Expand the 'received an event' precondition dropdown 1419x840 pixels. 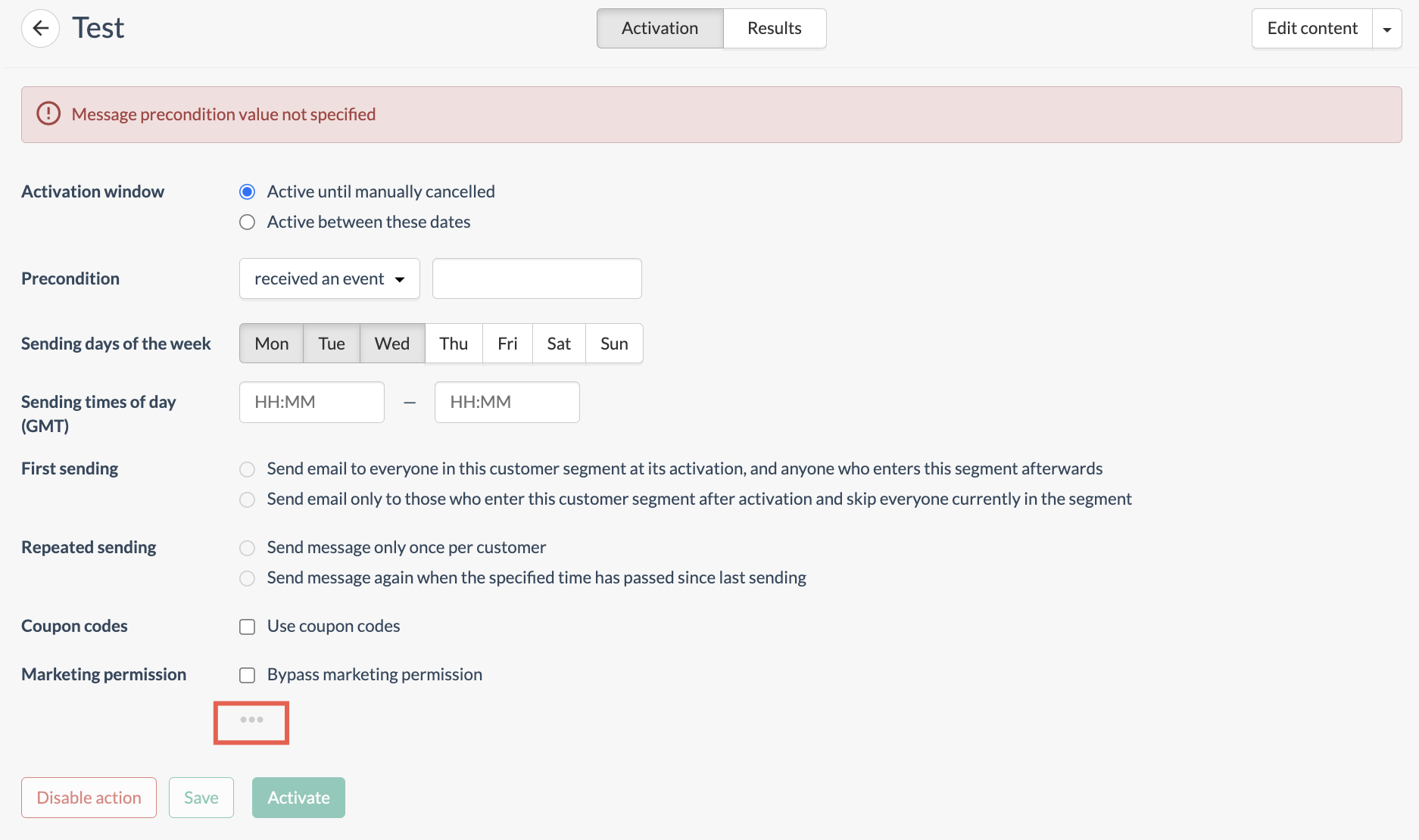[329, 278]
